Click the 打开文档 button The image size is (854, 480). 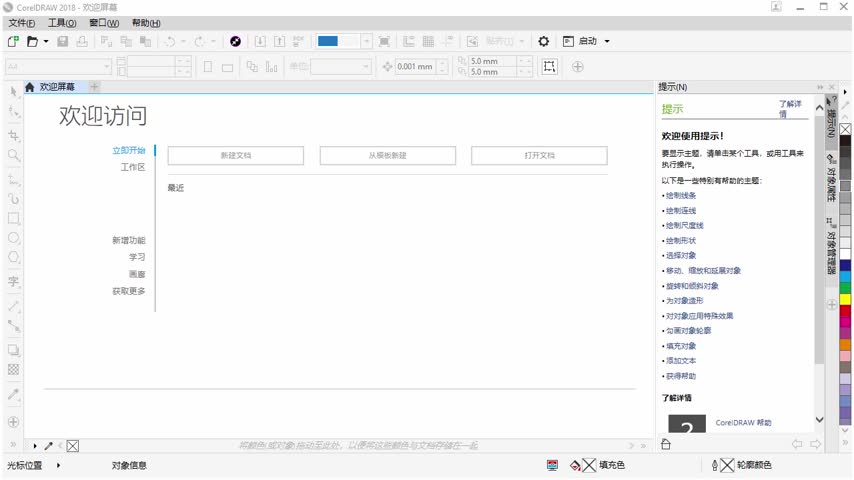pos(539,155)
